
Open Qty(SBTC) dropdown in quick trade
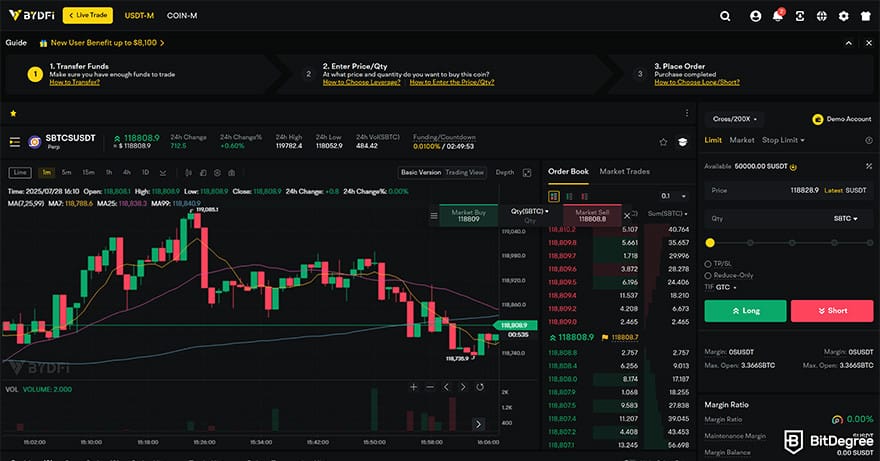pyautogui.click(x=529, y=211)
